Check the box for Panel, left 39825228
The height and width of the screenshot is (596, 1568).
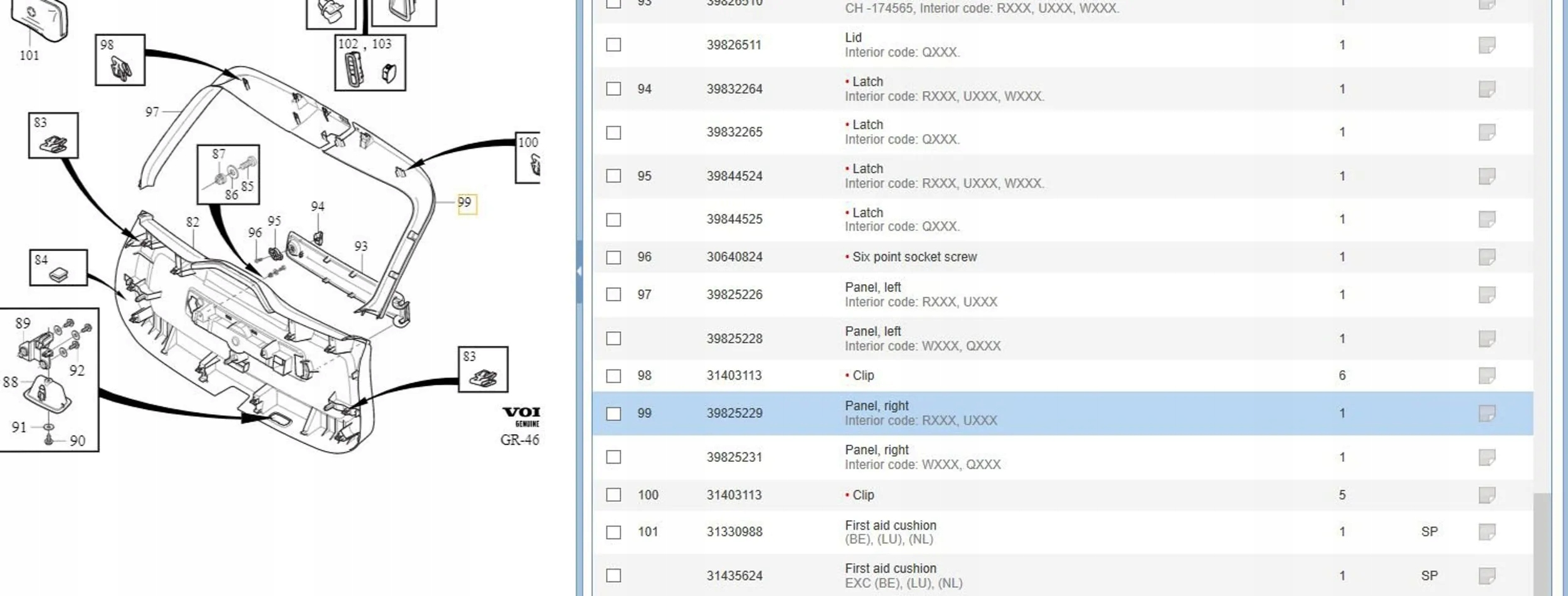click(613, 339)
